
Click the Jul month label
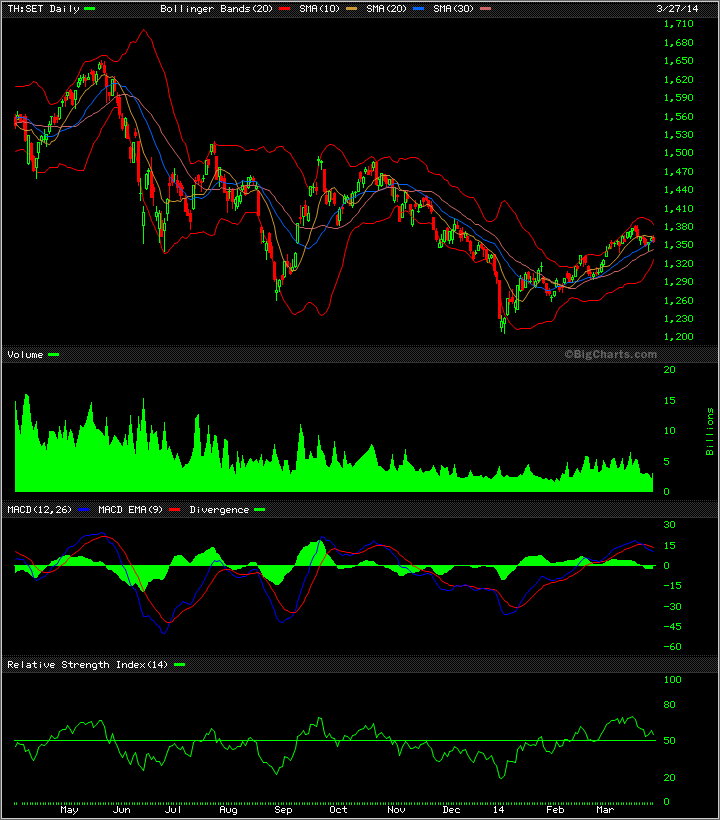[x=173, y=810]
